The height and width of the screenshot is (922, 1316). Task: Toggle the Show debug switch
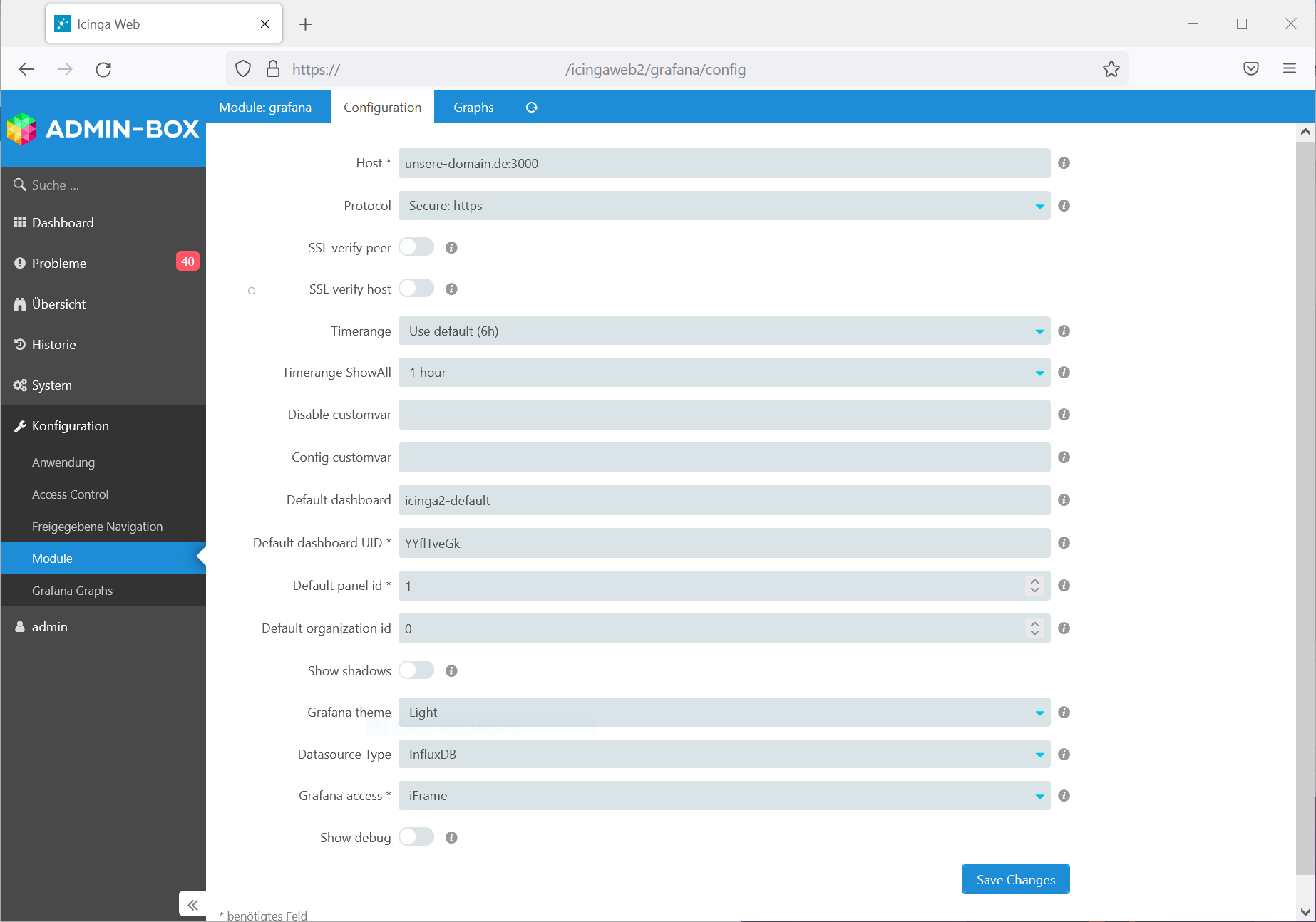click(416, 836)
